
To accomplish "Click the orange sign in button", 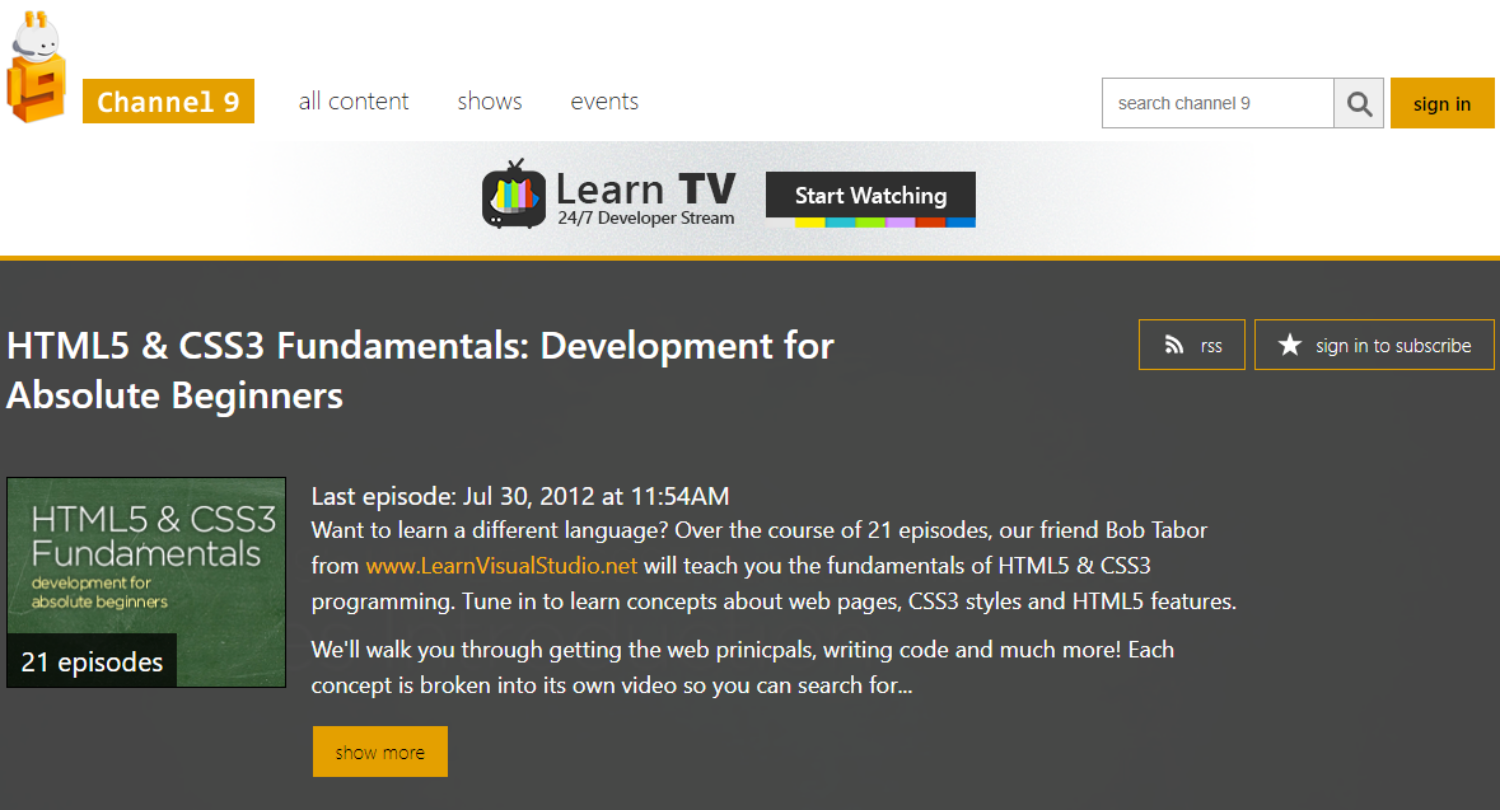I will tap(1441, 104).
